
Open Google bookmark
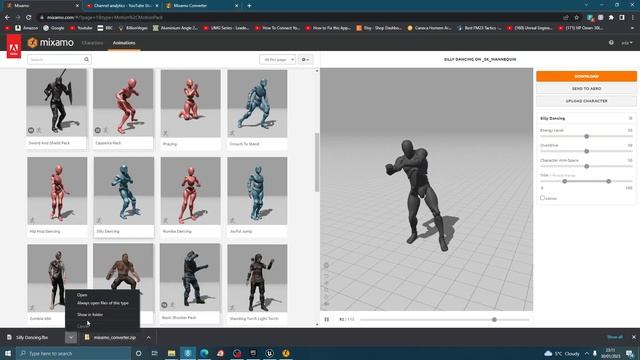tap(54, 28)
